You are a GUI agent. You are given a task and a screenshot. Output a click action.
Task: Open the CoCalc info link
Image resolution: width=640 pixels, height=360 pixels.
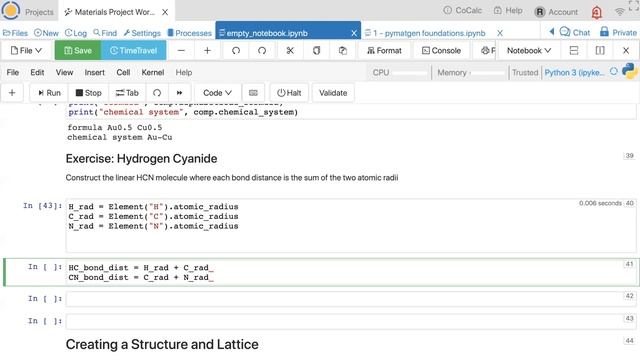pyautogui.click(x=462, y=11)
